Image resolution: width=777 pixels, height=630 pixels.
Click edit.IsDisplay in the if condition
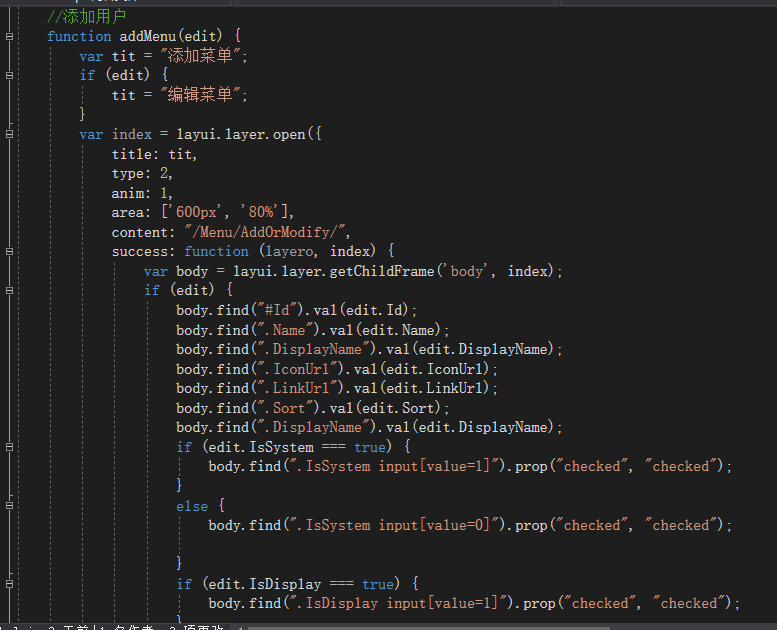265,584
